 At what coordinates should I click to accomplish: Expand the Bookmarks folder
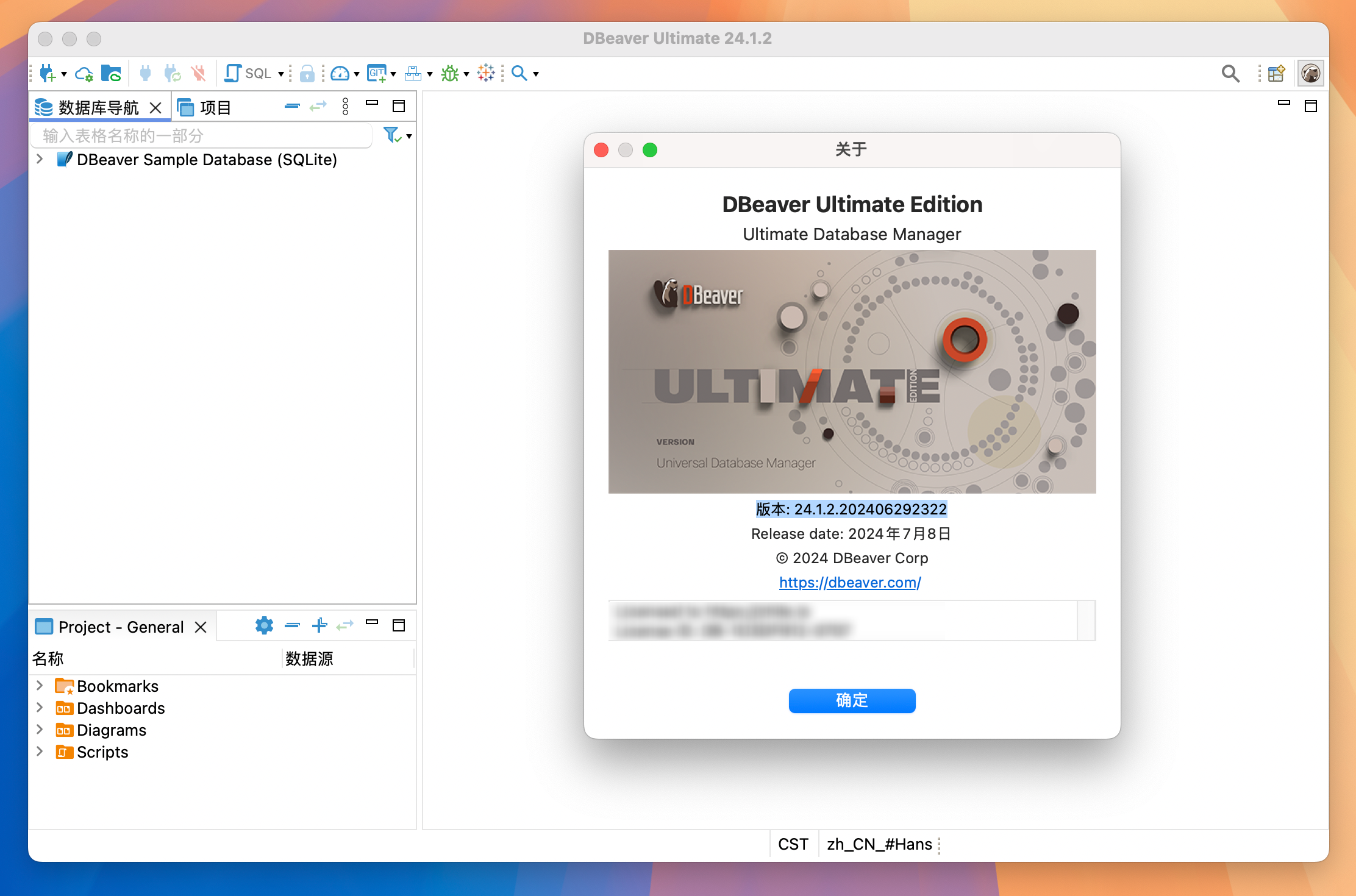click(40, 686)
